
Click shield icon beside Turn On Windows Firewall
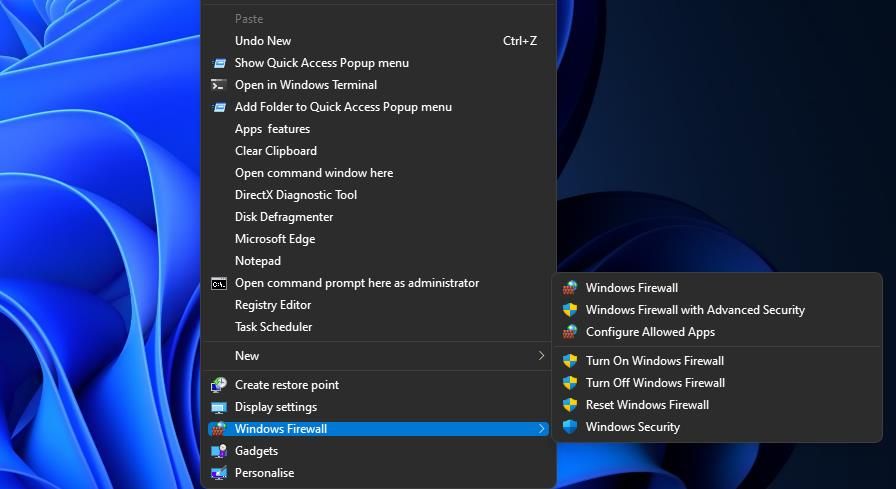570,361
